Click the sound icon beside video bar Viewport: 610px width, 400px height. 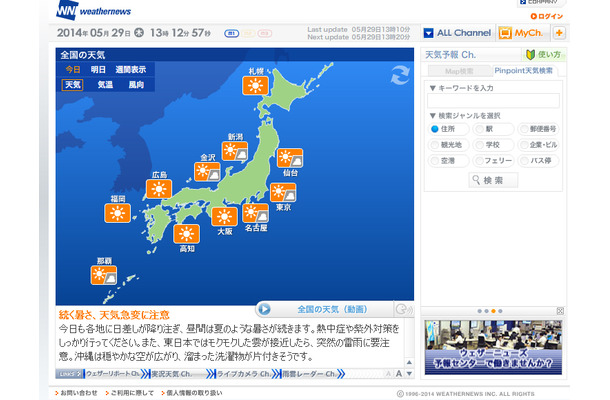[403, 309]
